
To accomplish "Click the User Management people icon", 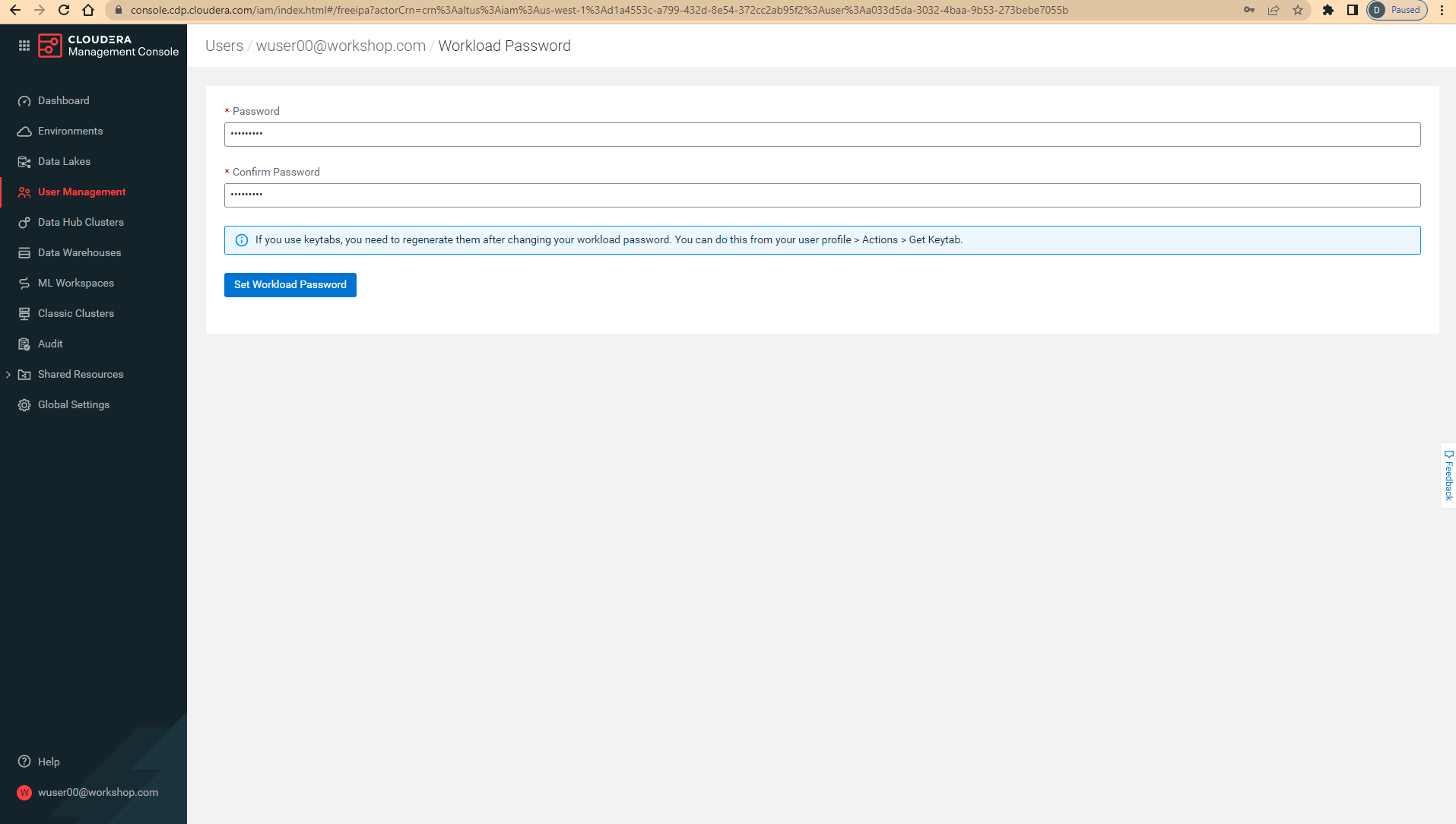I will coord(24,192).
